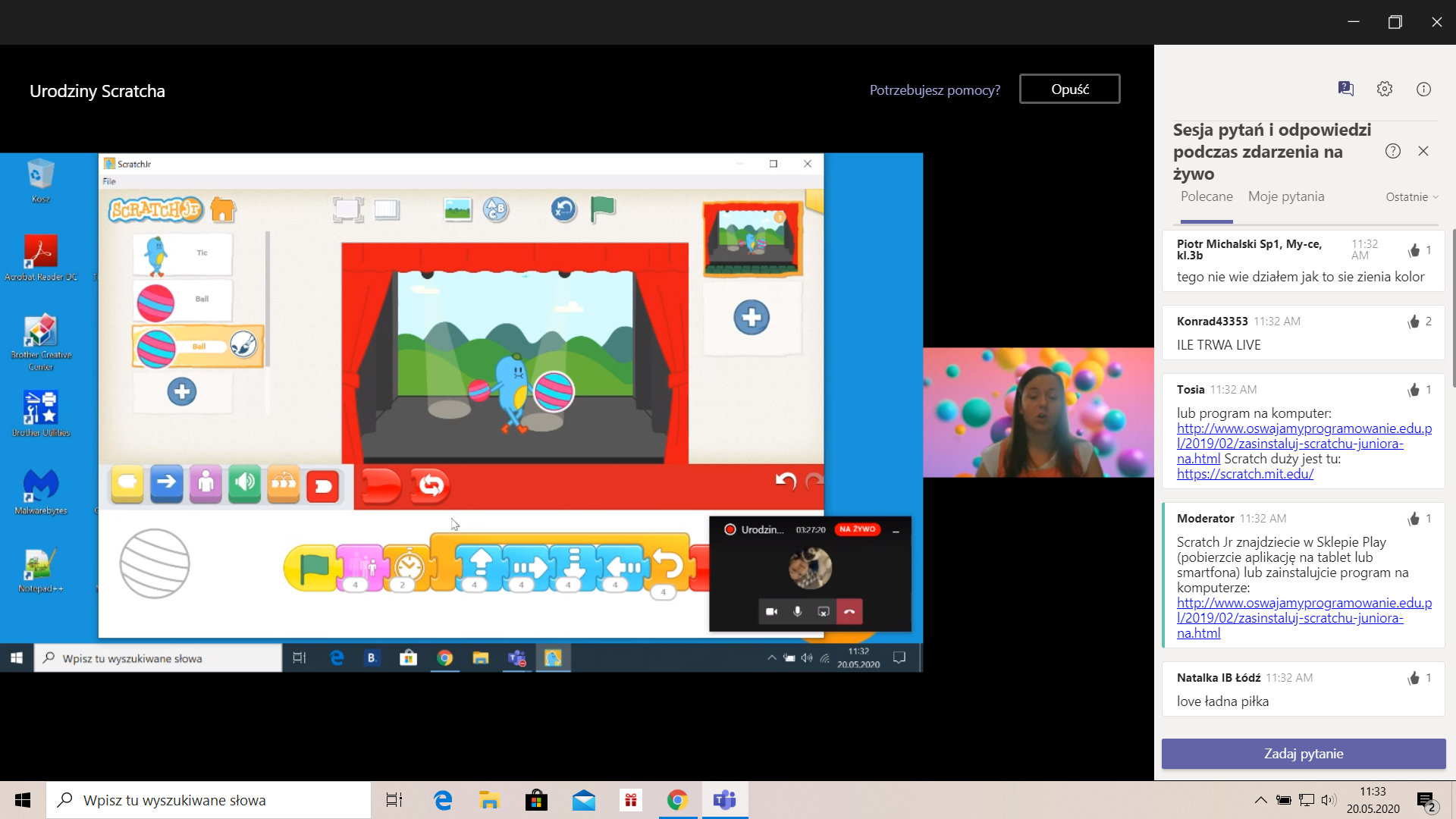The image size is (1456, 819).
Task: Open the Q&A panel icon
Action: pos(1346,89)
